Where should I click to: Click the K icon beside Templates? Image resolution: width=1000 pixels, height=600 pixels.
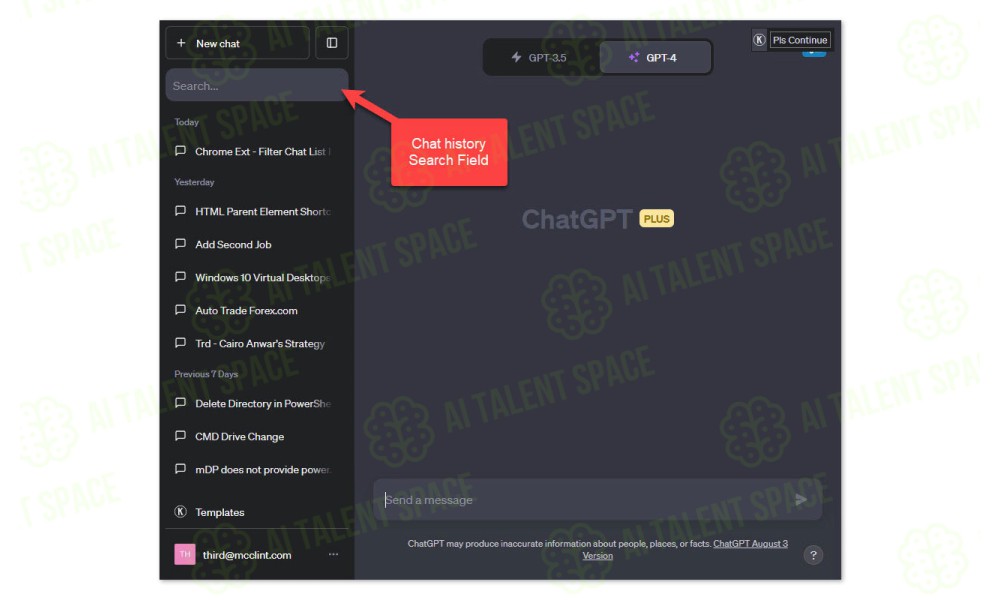[180, 511]
